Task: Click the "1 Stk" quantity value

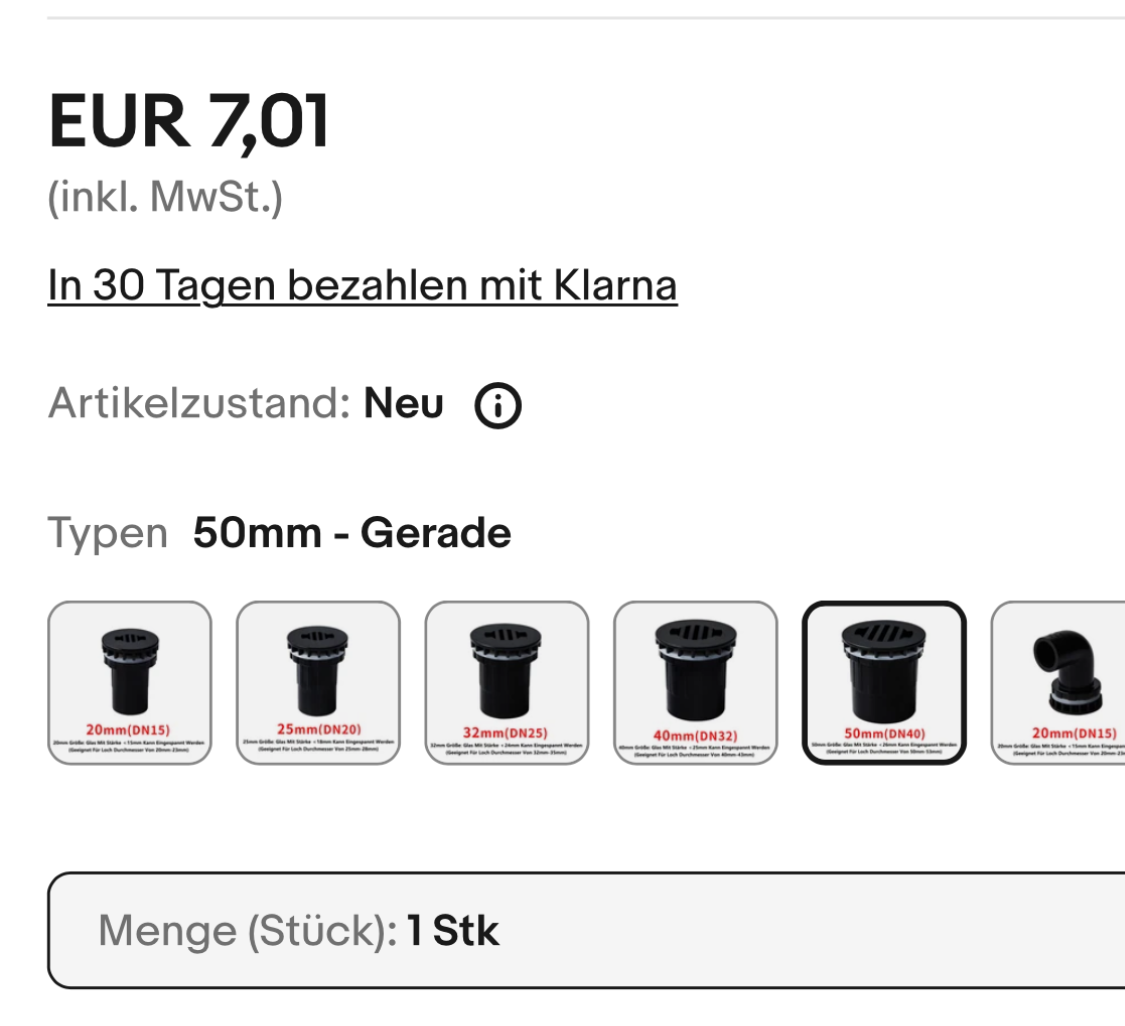Action: click(452, 931)
